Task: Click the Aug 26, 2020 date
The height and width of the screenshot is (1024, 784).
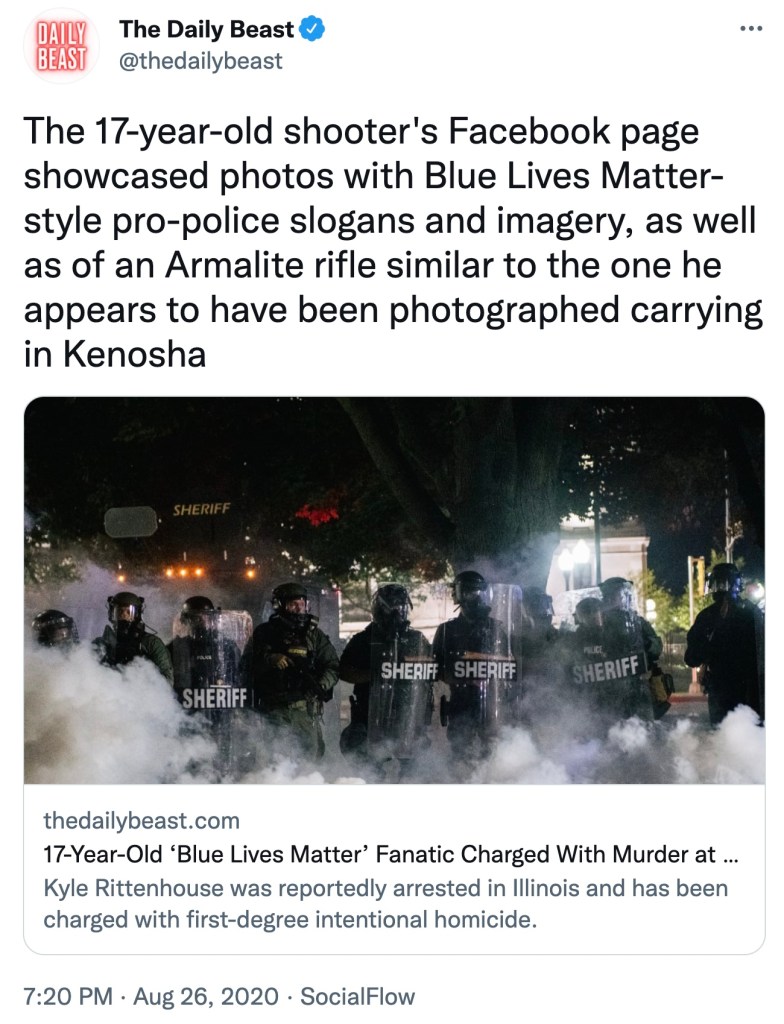Action: [210, 996]
